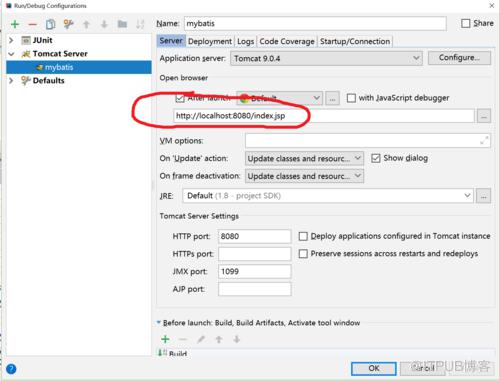
Task: Copy the selected configuration
Action: click(x=50, y=24)
